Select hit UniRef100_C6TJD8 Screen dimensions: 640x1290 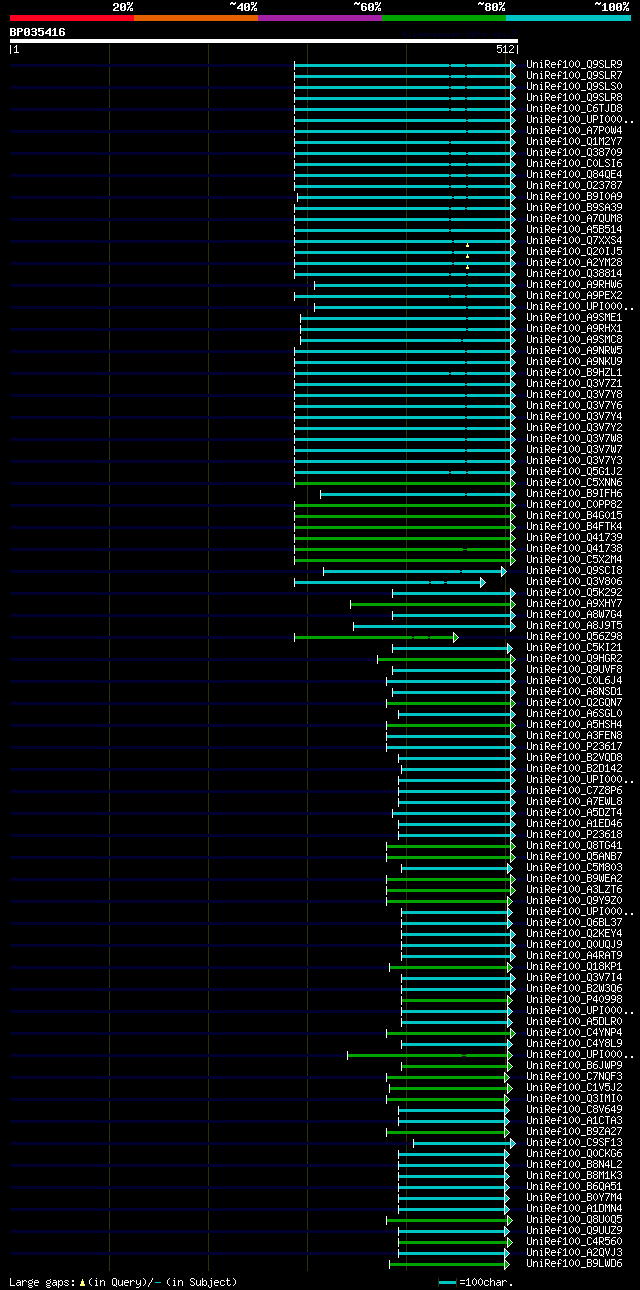(x=574, y=108)
